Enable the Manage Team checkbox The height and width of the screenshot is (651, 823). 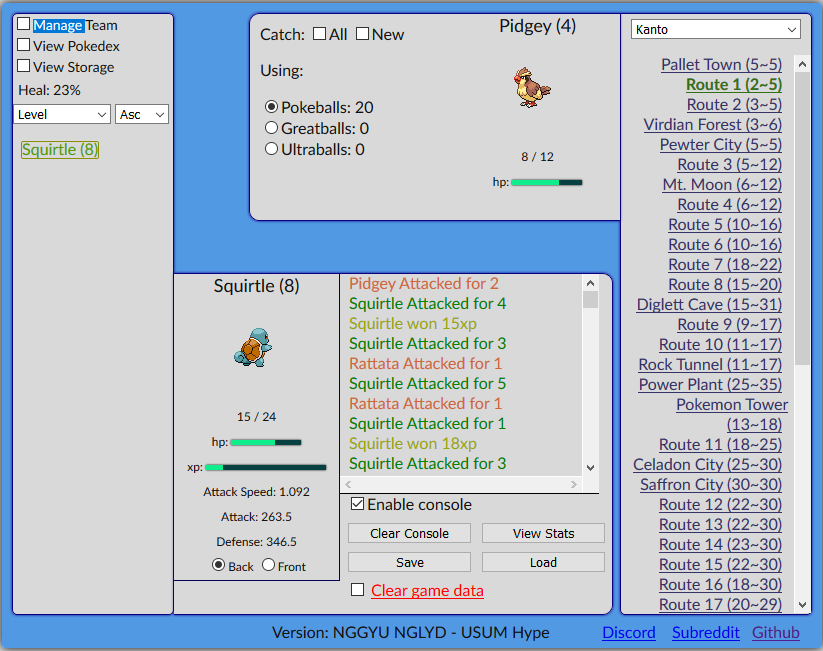24,24
